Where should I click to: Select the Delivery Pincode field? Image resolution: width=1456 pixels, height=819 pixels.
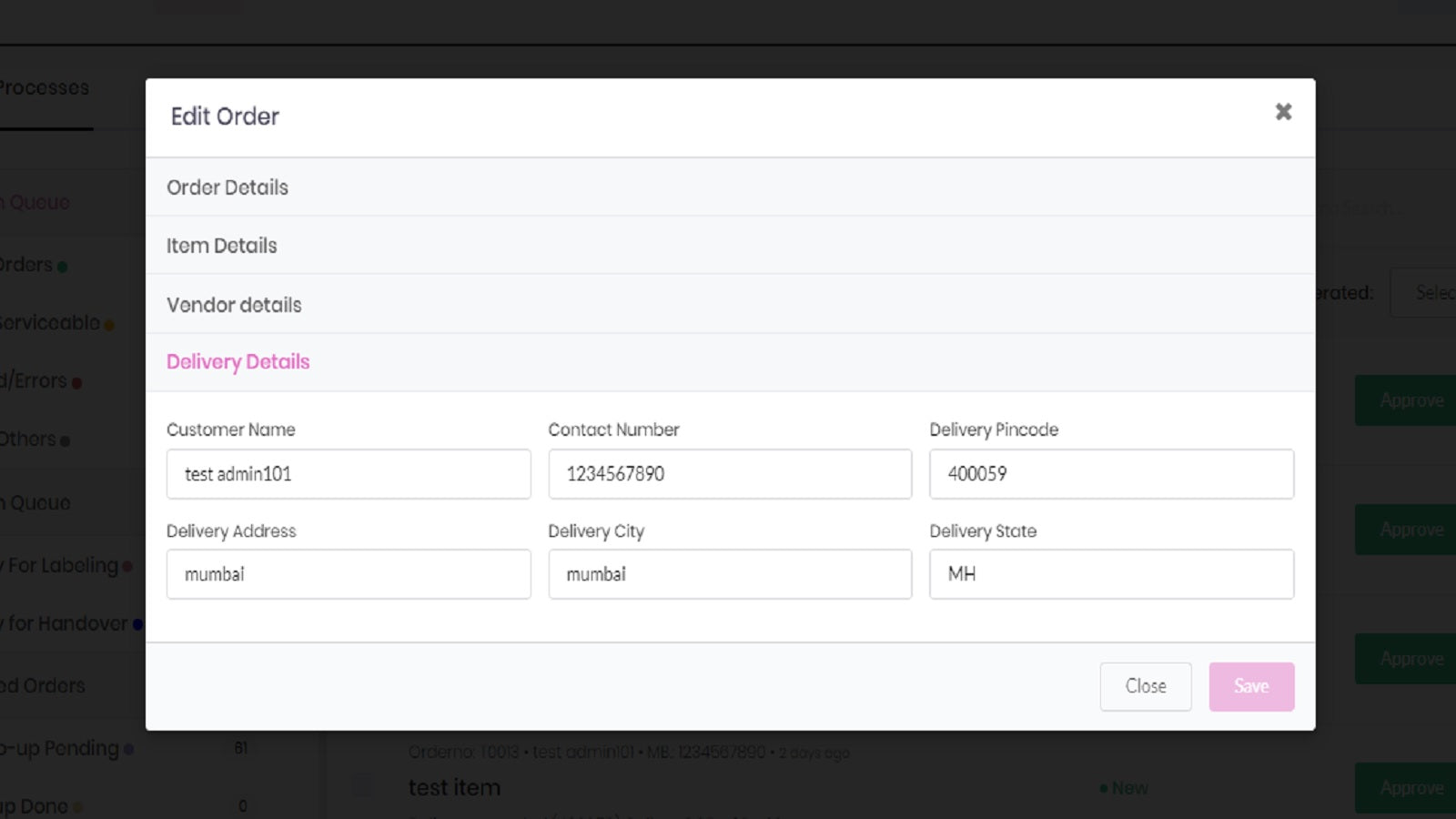click(1111, 473)
